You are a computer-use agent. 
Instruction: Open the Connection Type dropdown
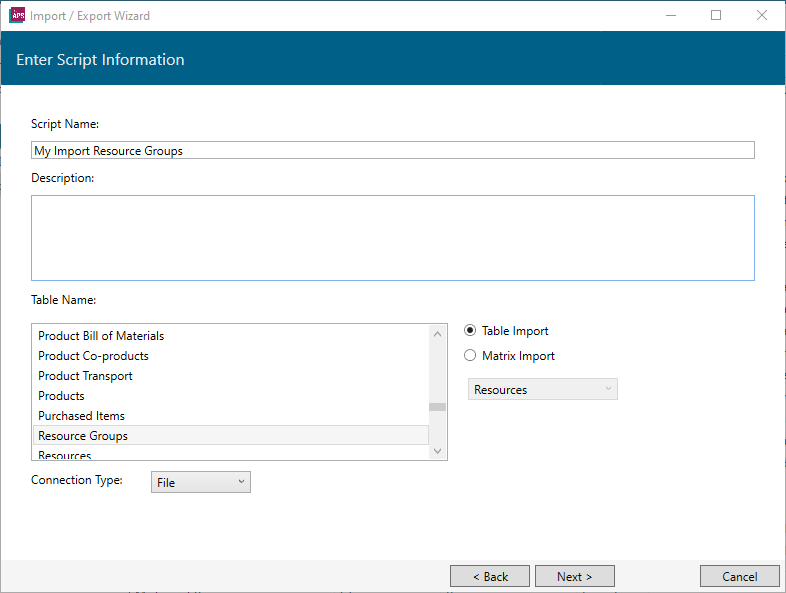coord(200,482)
